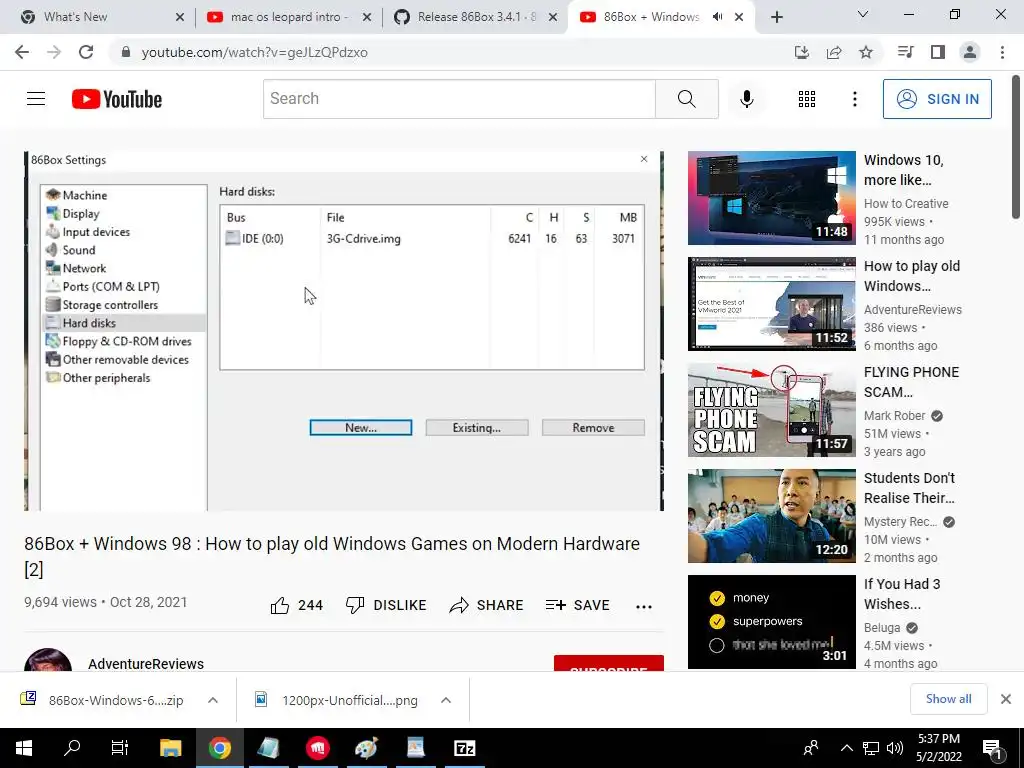Go to the YouTube home logo
Viewport: 1024px width, 768px height.
[x=117, y=99]
